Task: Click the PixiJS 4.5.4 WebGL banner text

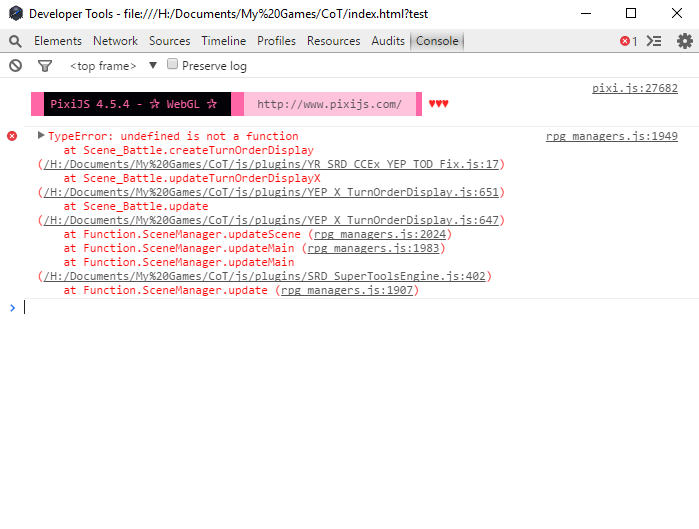Action: [x=133, y=104]
